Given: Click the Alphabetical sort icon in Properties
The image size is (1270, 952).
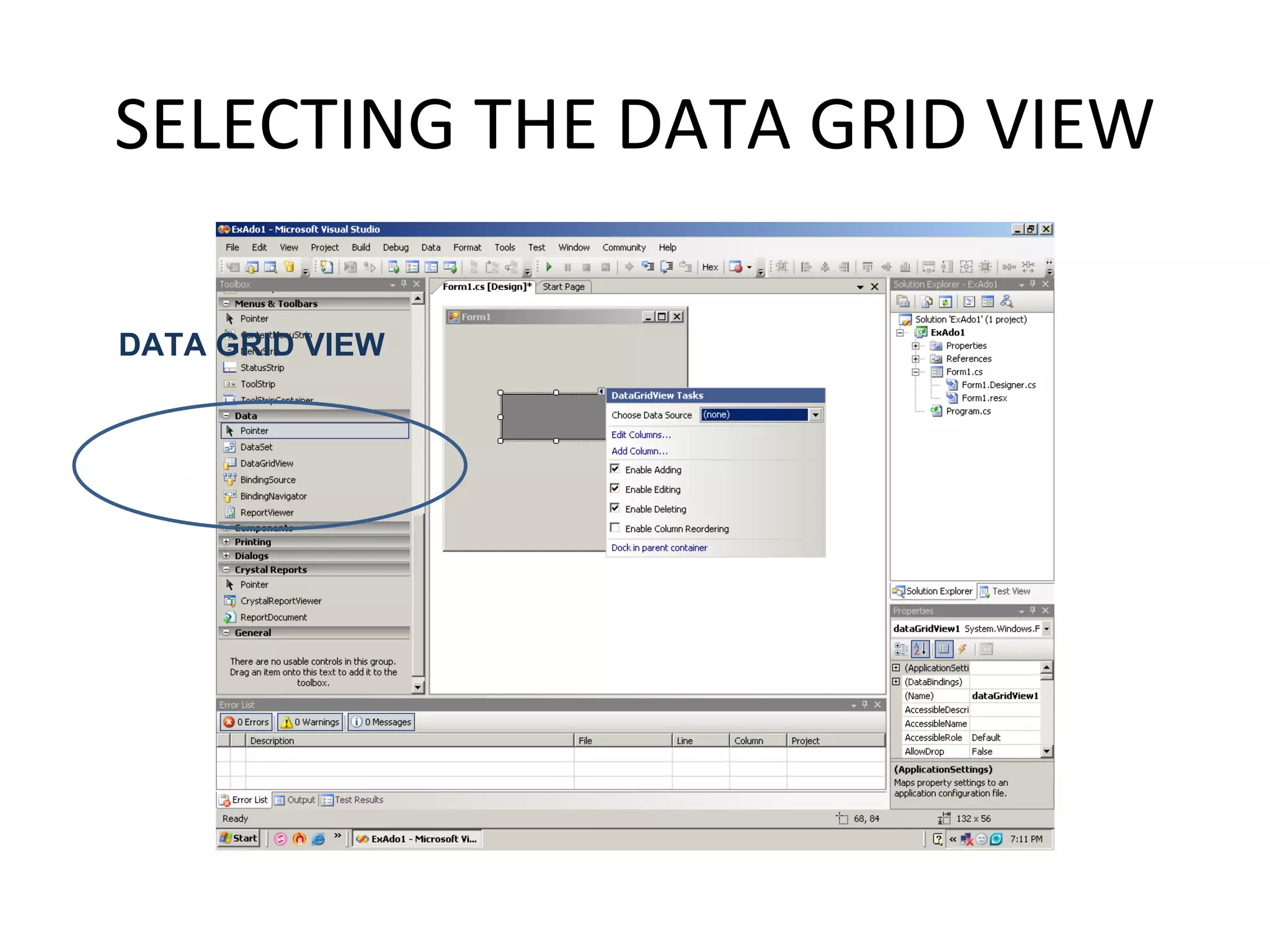Looking at the screenshot, I should point(920,649).
